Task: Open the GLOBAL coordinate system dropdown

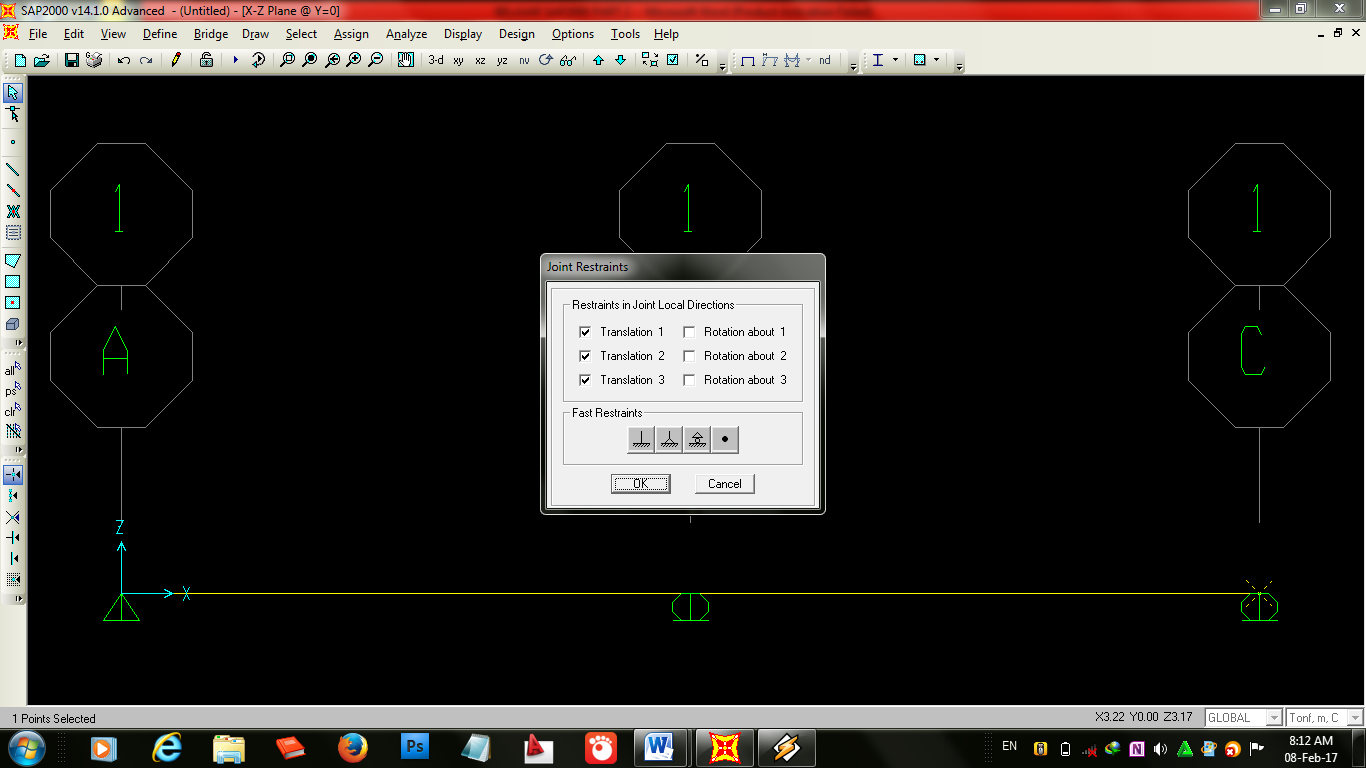Action: point(1273,717)
